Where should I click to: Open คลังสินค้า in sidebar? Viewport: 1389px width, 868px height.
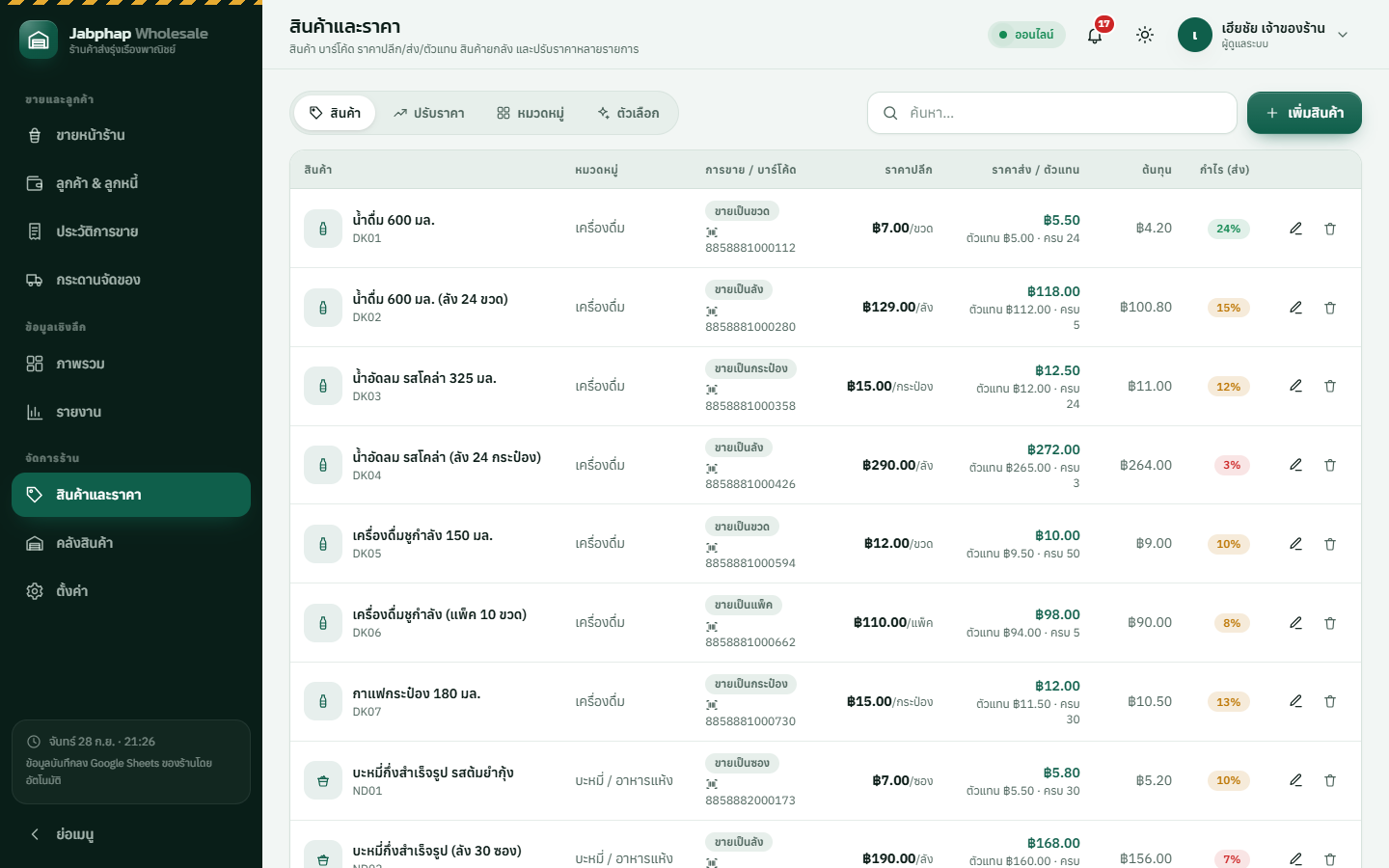point(131,543)
